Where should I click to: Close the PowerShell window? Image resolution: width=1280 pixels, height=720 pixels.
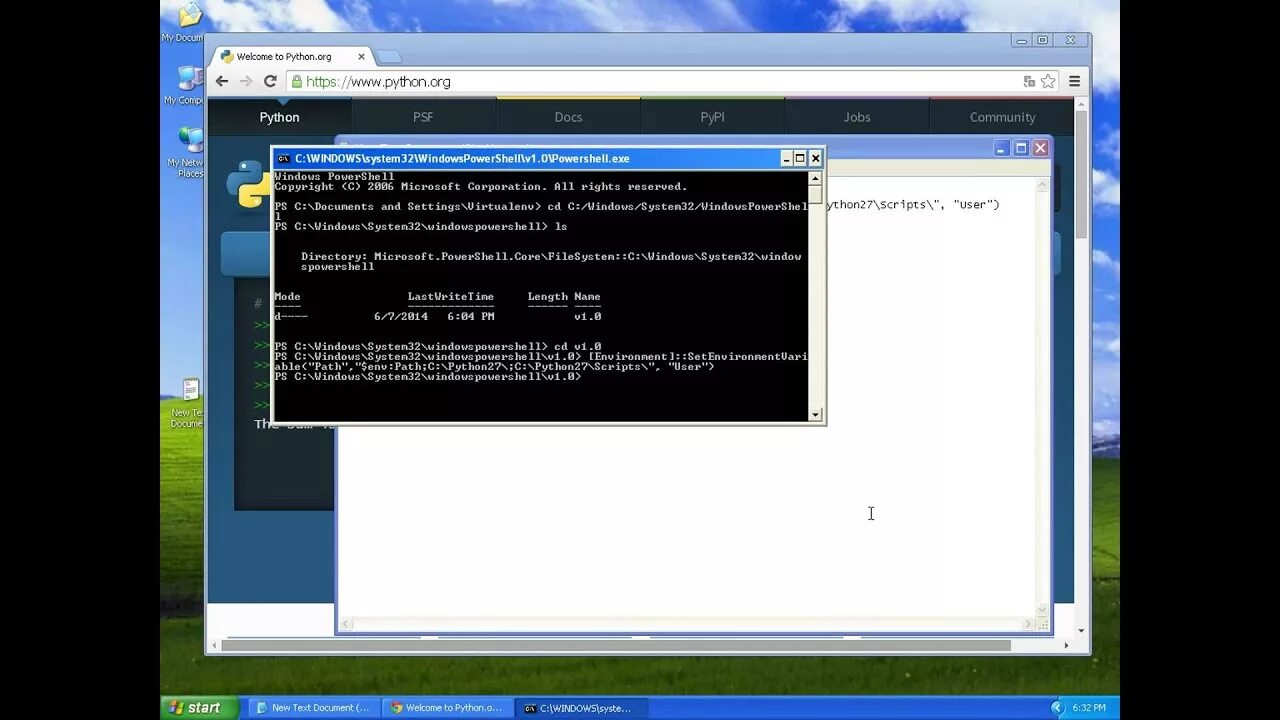(x=815, y=158)
